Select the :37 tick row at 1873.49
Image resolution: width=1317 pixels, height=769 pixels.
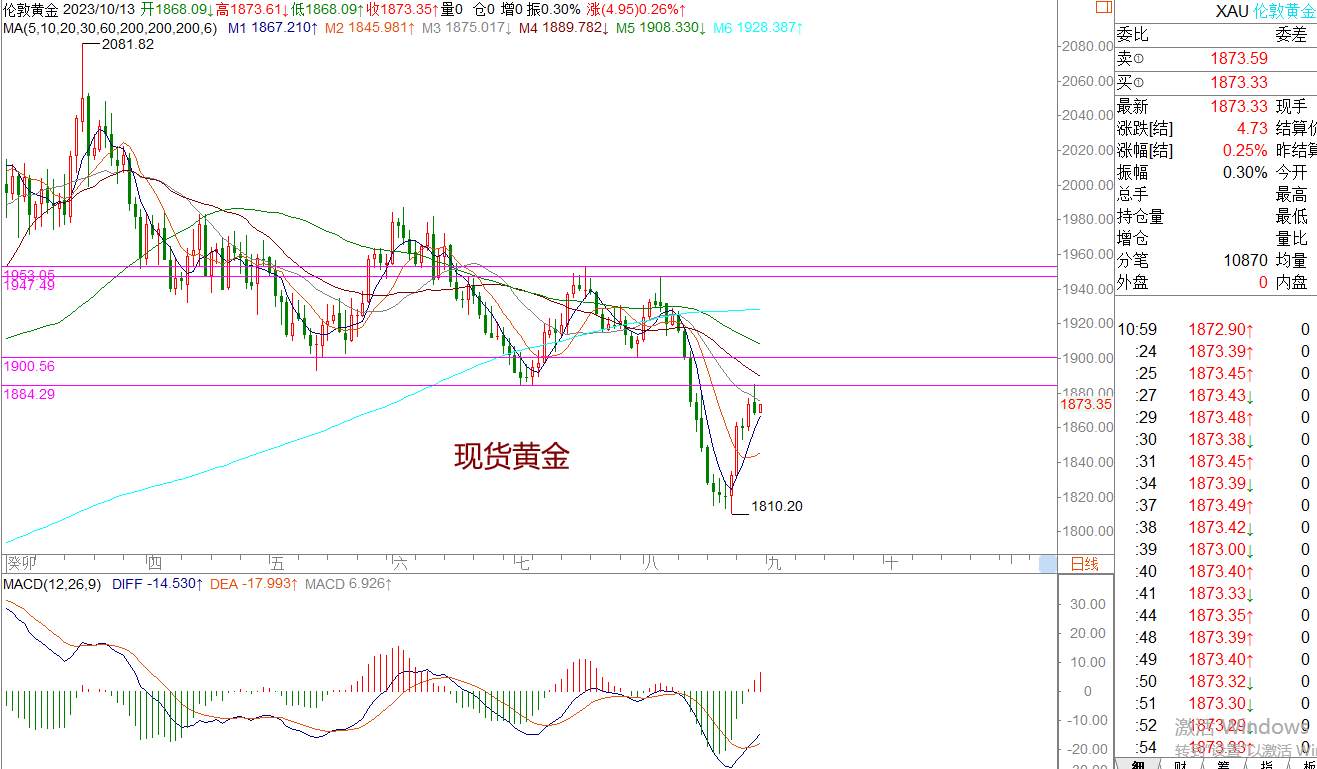point(1216,505)
